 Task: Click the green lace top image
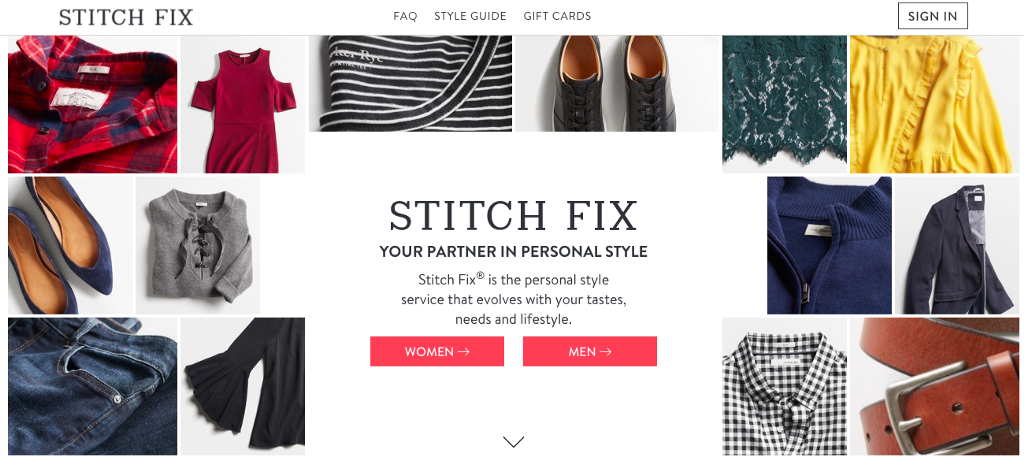[784, 104]
